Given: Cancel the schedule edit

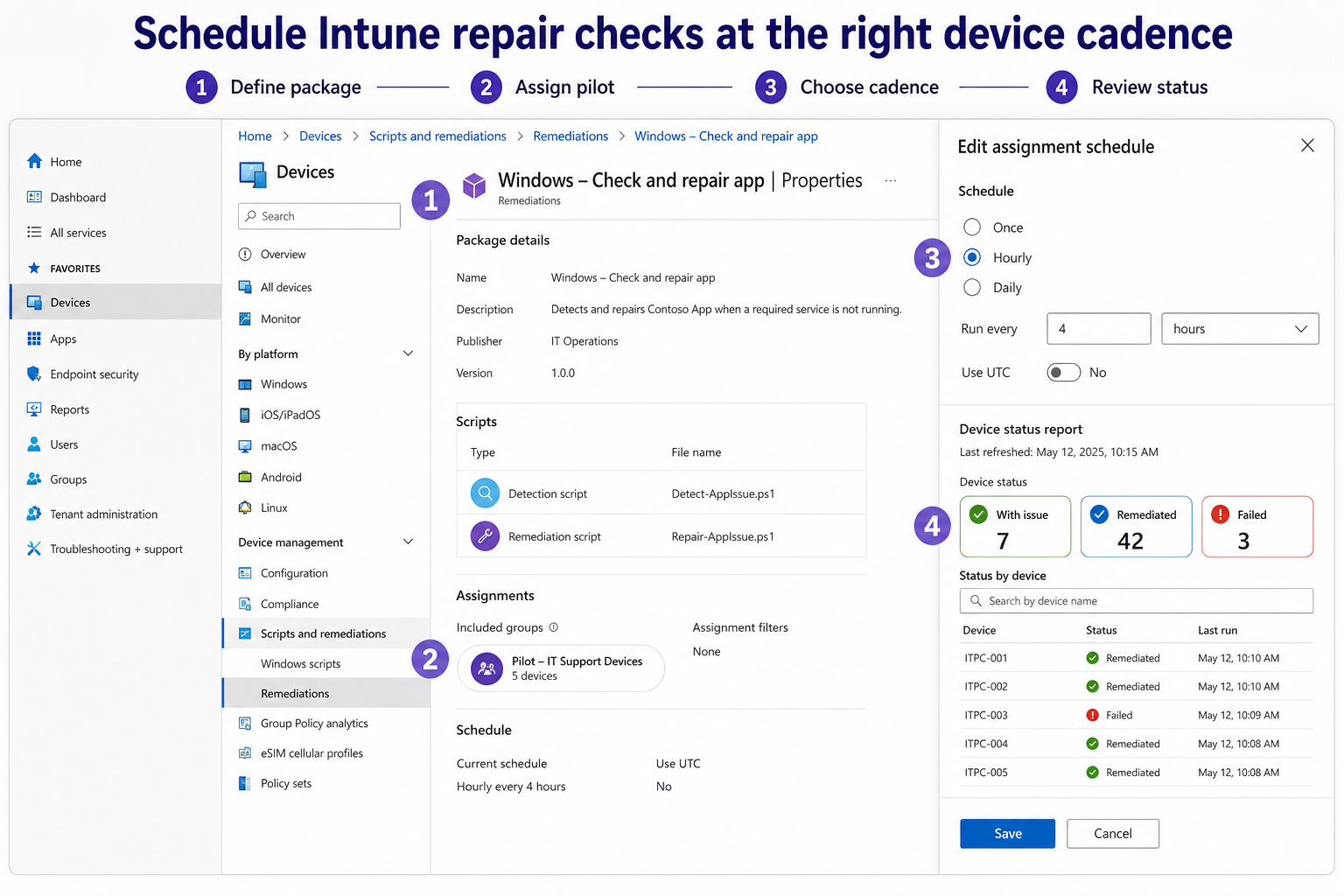Looking at the screenshot, I should (x=1113, y=834).
